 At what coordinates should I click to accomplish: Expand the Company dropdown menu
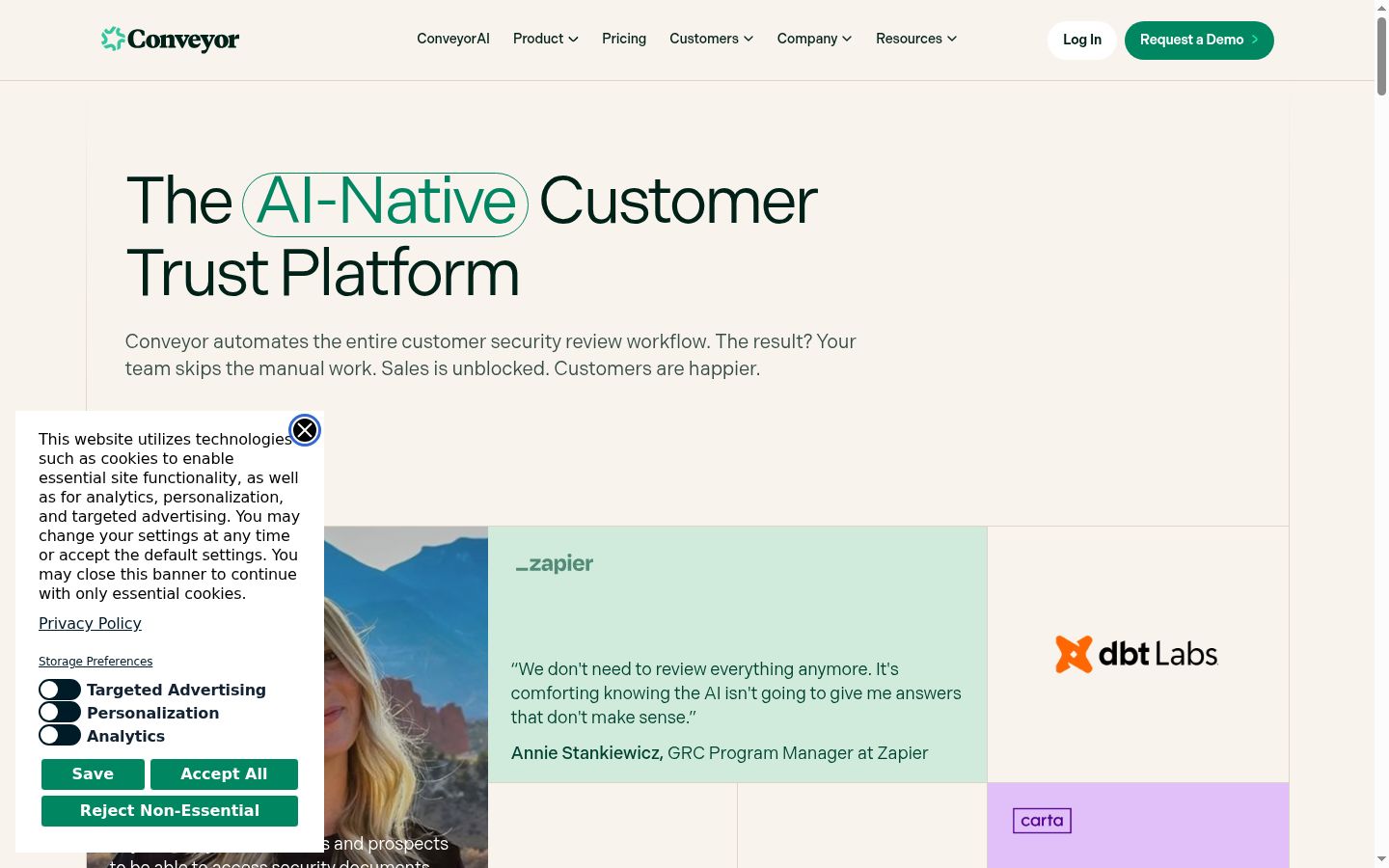point(815,39)
